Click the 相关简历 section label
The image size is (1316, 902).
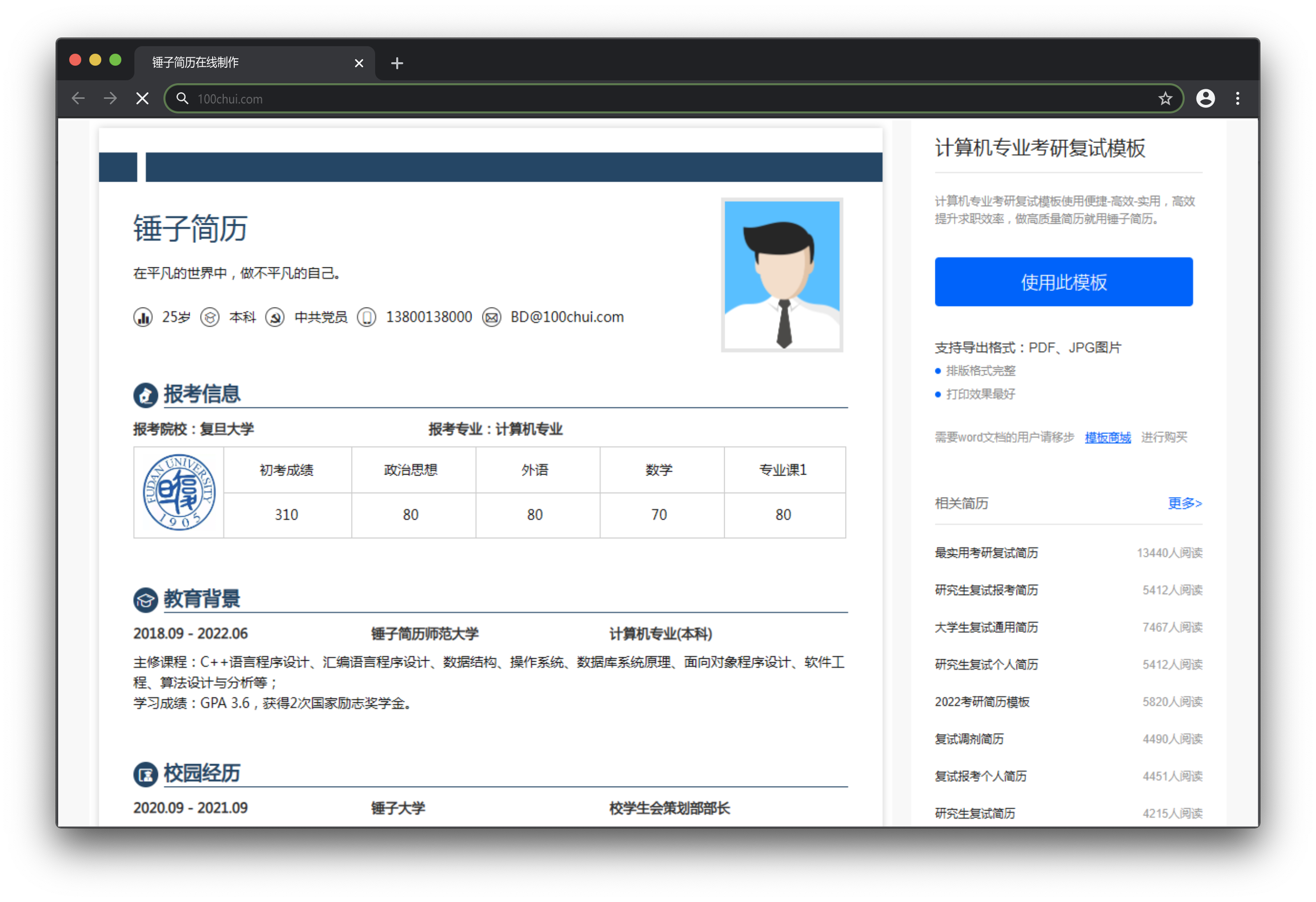pyautogui.click(x=961, y=503)
